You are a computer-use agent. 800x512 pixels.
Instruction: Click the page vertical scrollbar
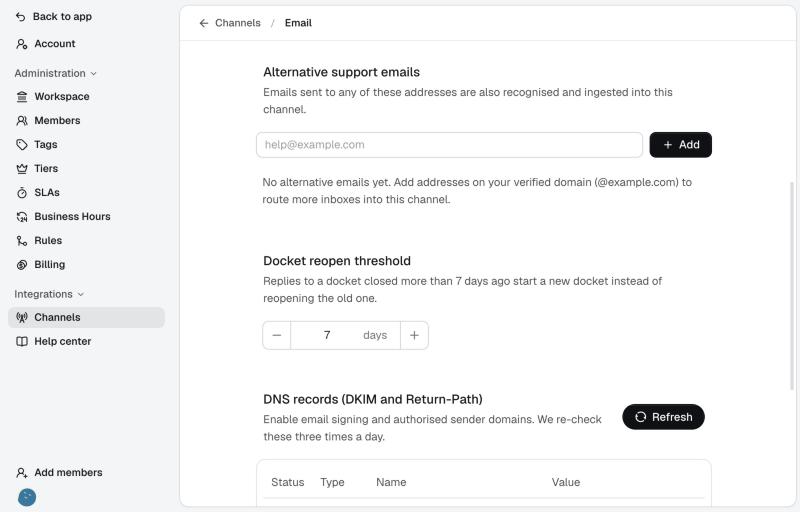792,286
